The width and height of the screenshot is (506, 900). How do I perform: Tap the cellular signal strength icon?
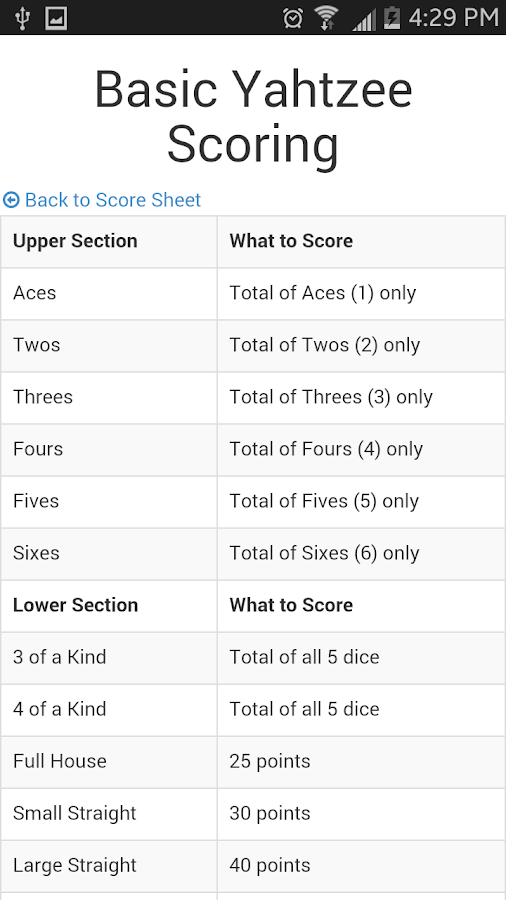(x=364, y=19)
